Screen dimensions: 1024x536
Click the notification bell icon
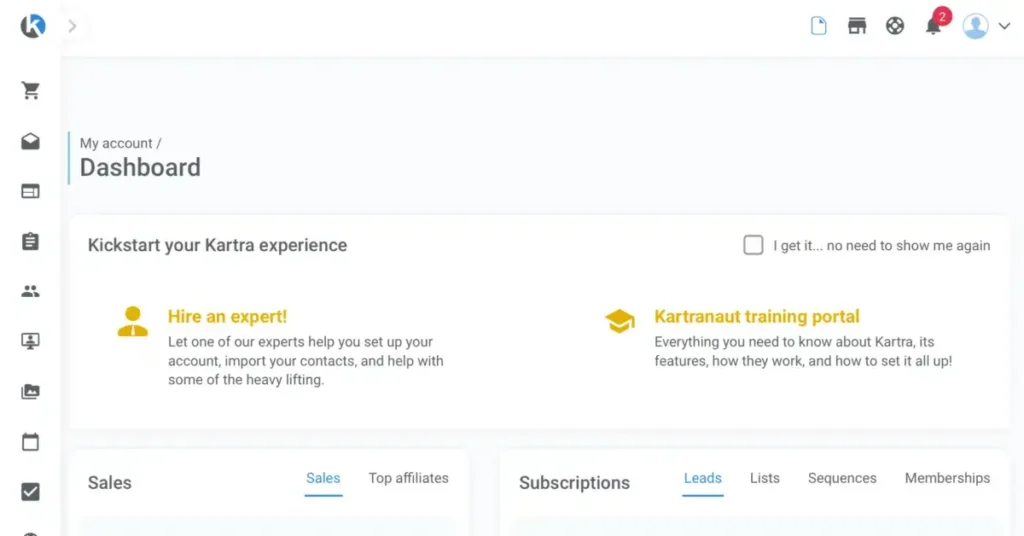[934, 26]
